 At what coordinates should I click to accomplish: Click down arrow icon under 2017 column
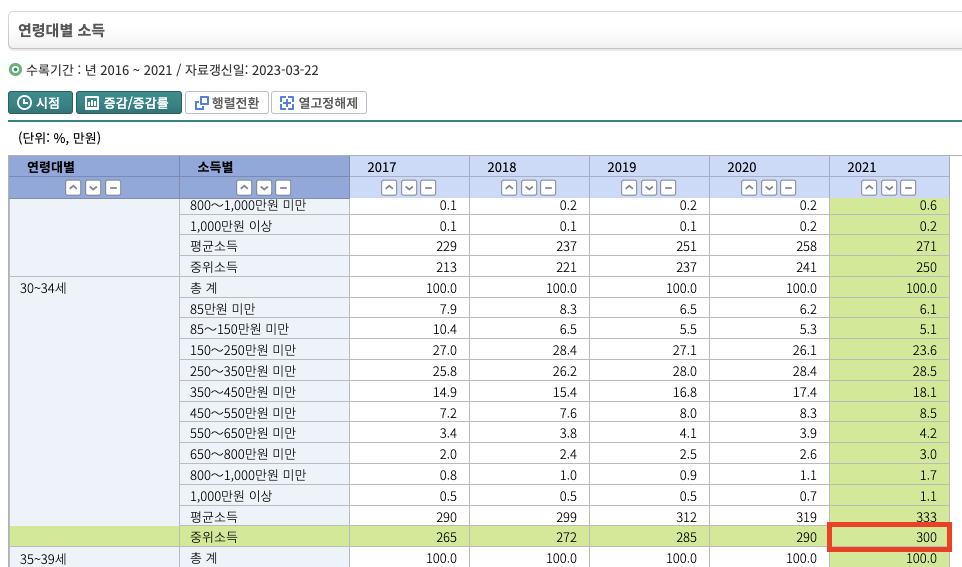click(x=409, y=188)
